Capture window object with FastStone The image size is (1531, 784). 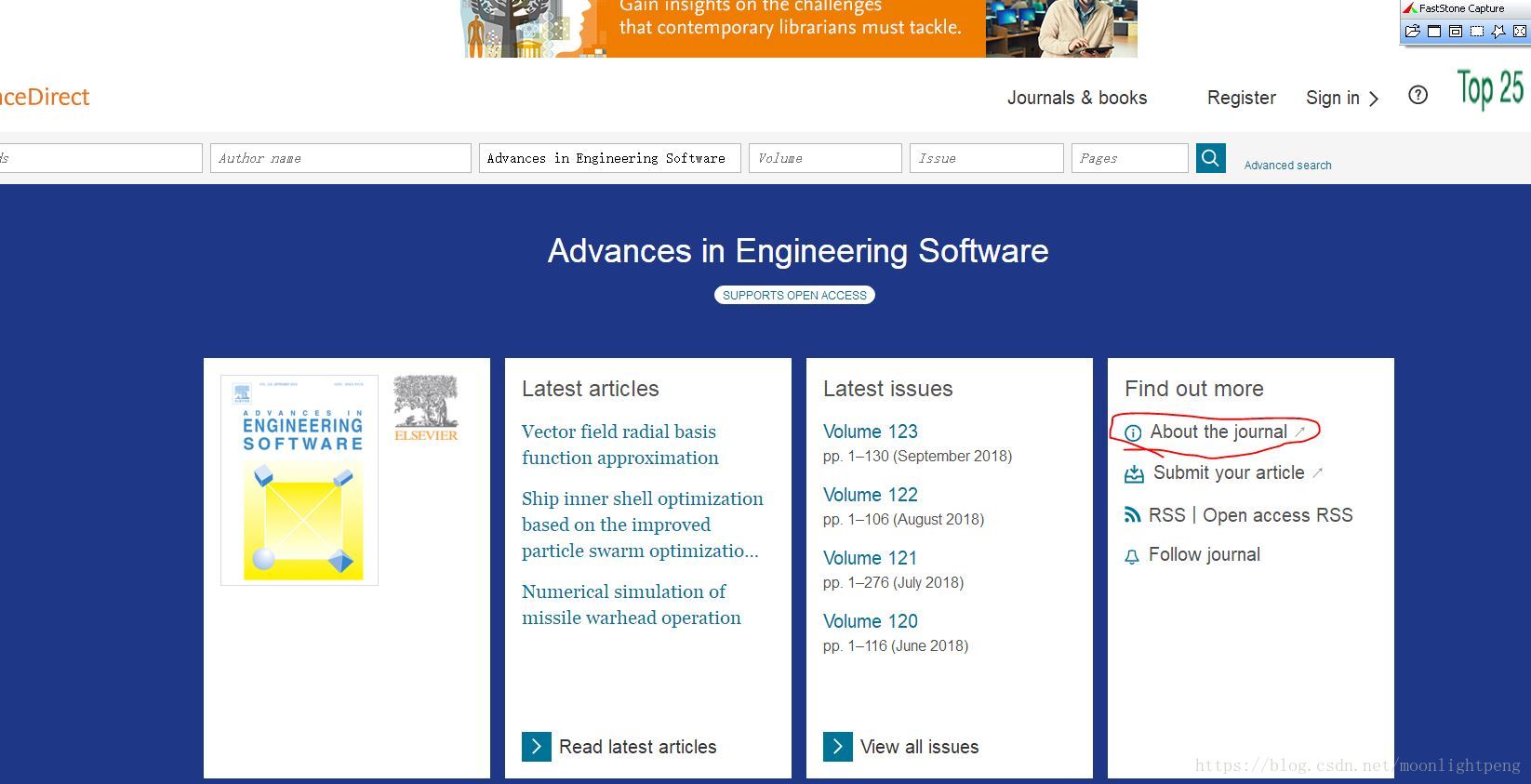point(1456,31)
